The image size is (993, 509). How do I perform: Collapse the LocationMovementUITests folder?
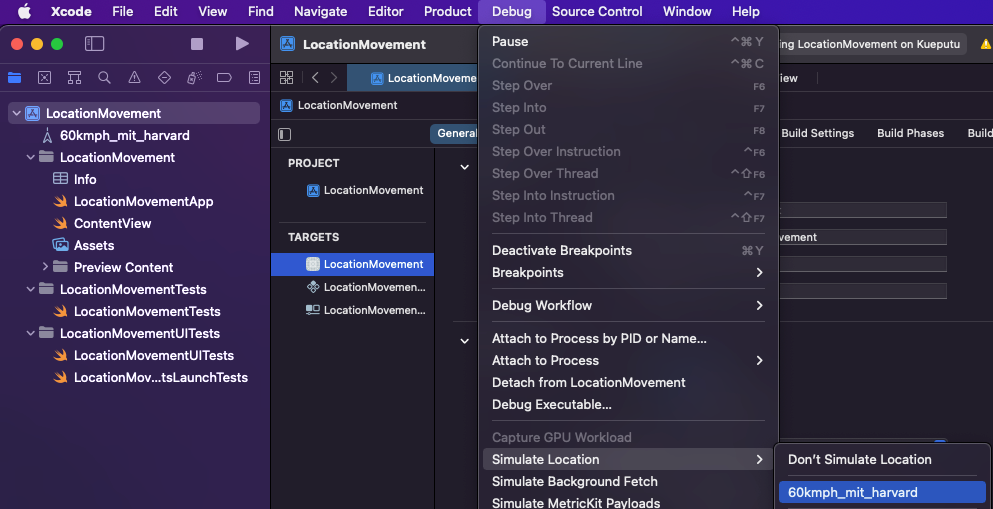(x=30, y=333)
